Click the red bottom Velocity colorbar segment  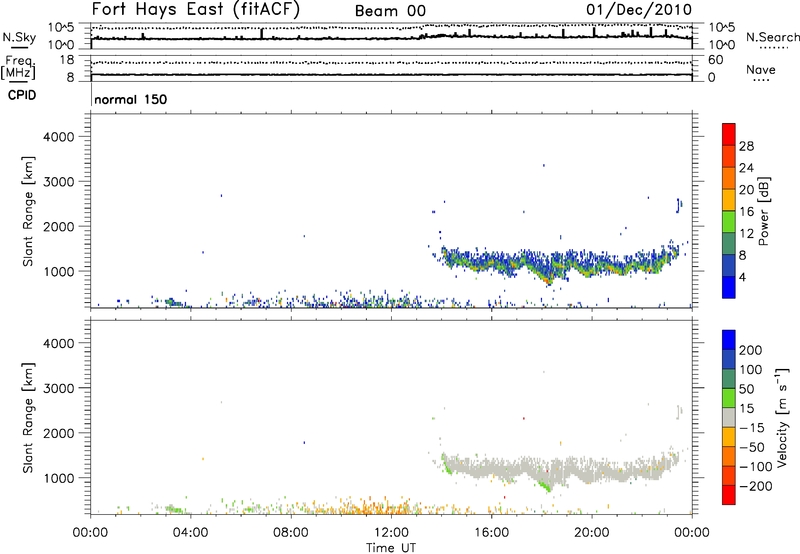click(729, 495)
